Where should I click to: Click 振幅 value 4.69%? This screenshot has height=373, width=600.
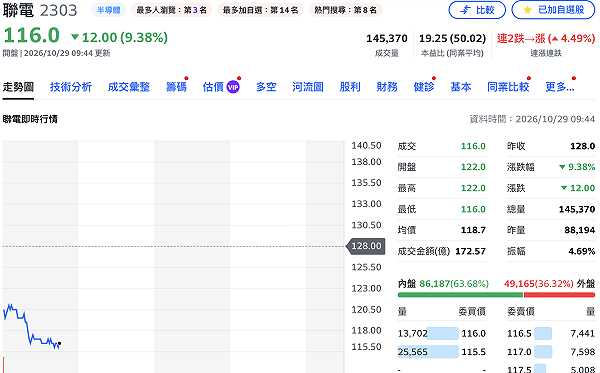click(582, 251)
